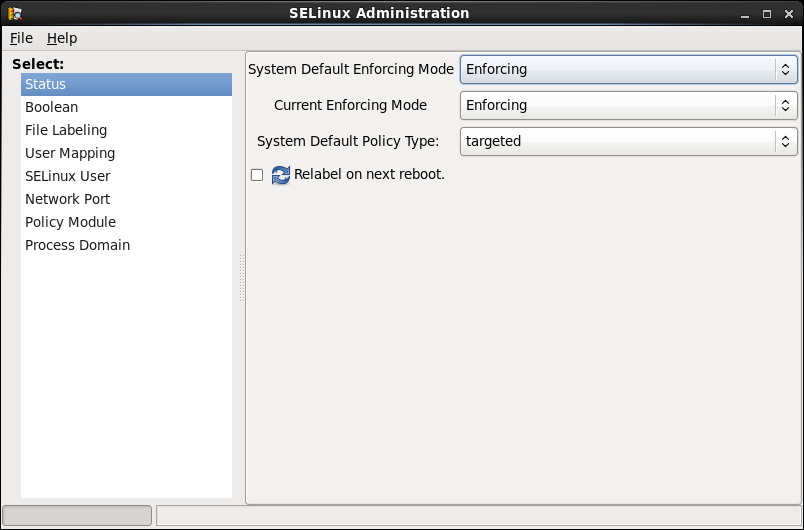
Task: Select Boolean in the sidebar list
Action: pyautogui.click(x=126, y=107)
